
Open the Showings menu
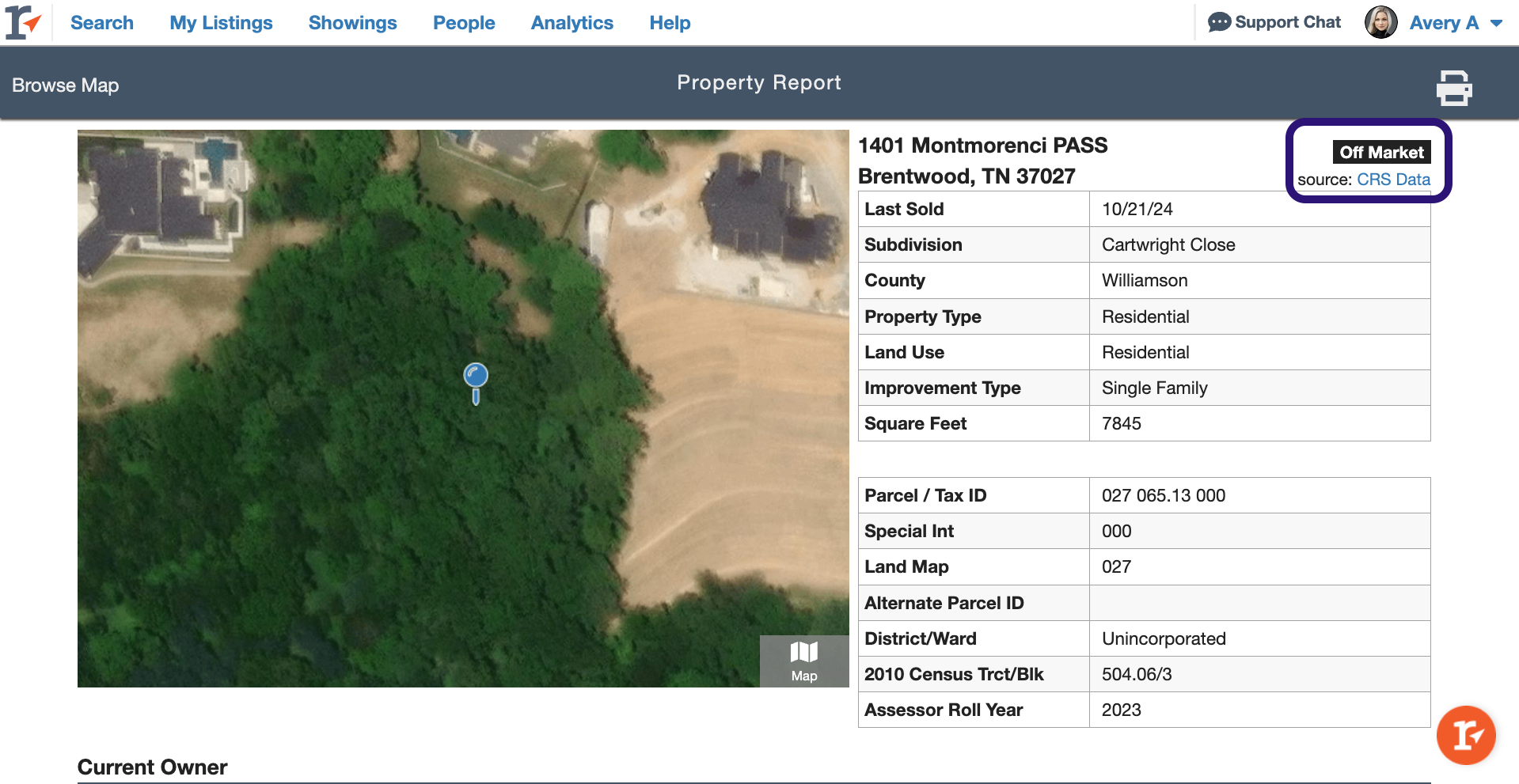pos(352,23)
